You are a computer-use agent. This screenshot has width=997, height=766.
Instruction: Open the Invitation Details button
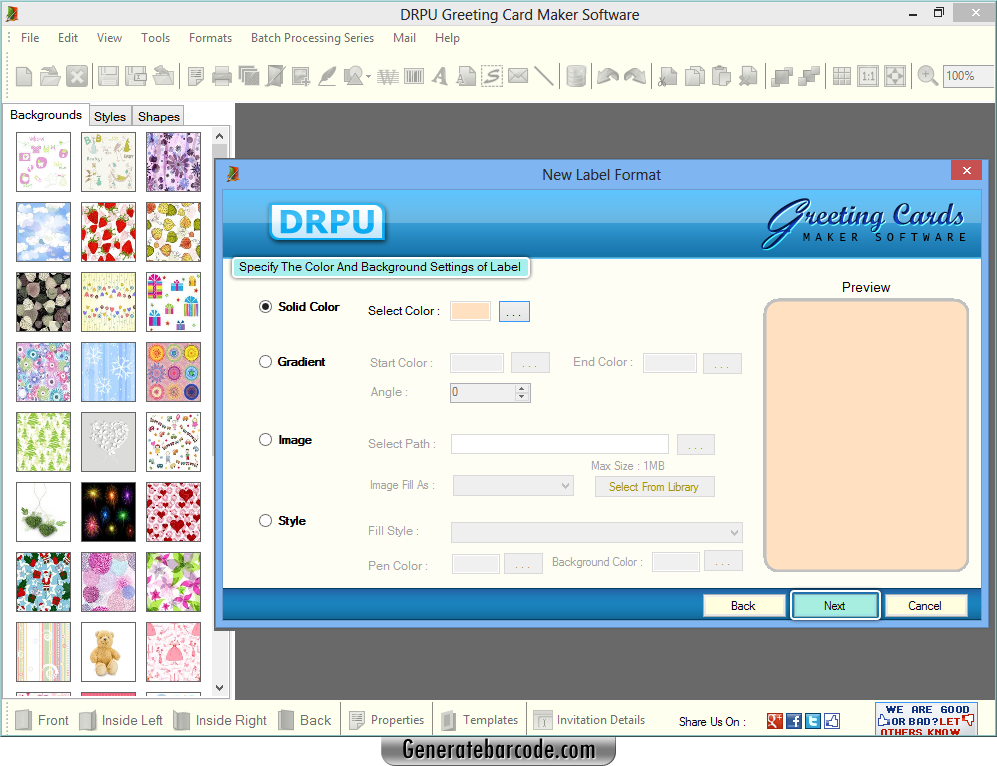(589, 720)
